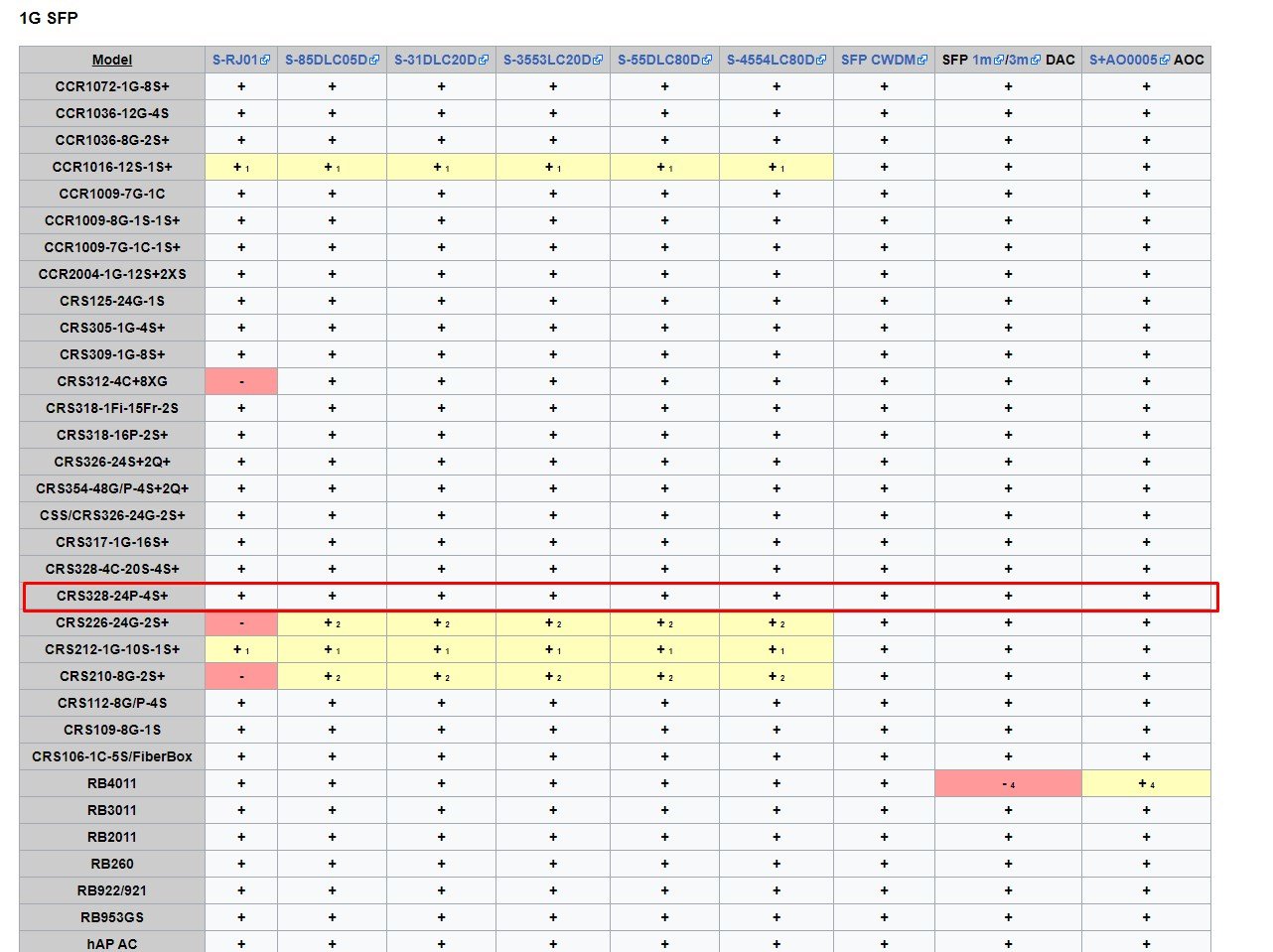The width and height of the screenshot is (1273, 952).
Task: Click the hAP AC row label
Action: 112,944
